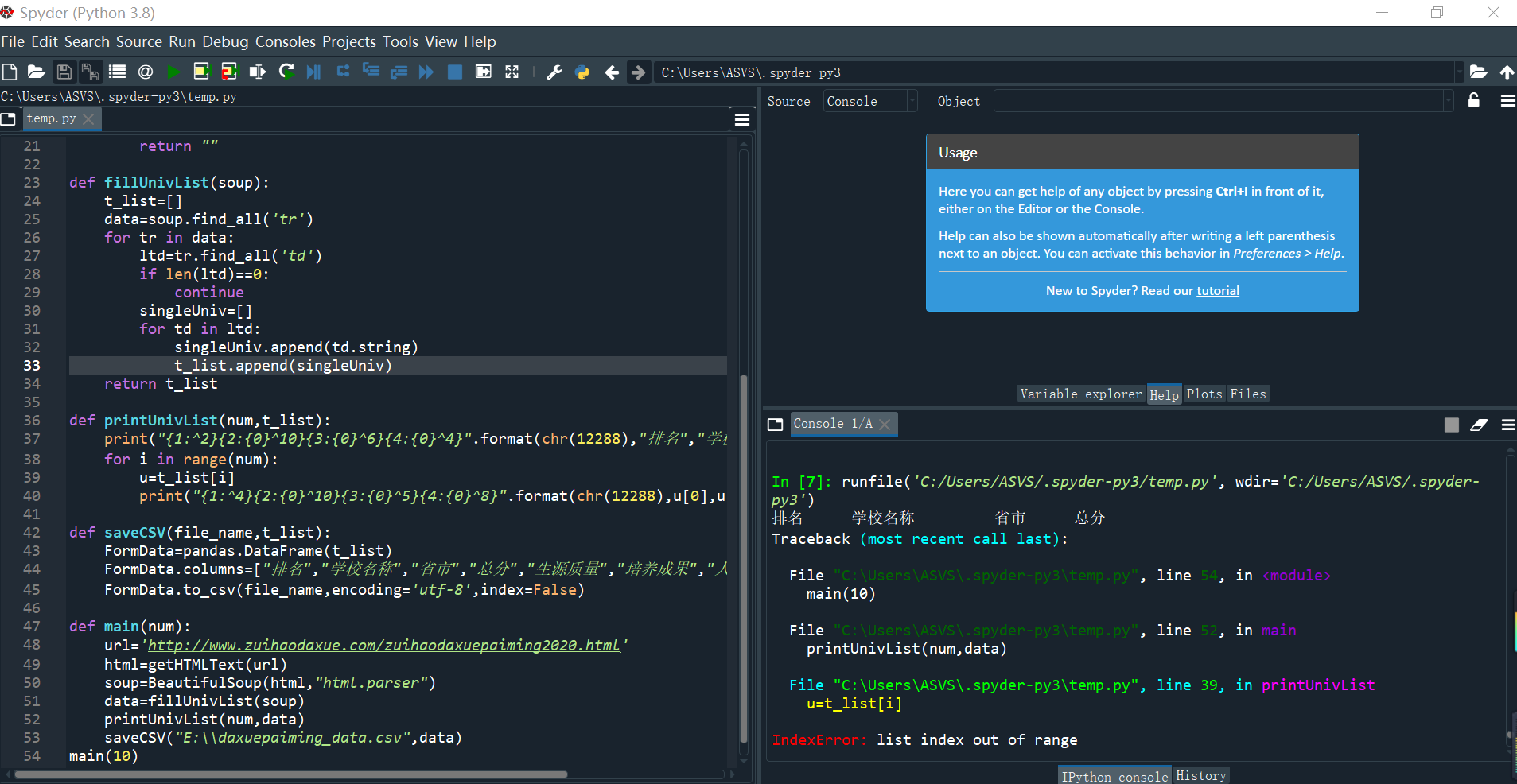
Task: Open the zuihaodaxue URL in line 48
Action: click(x=384, y=646)
